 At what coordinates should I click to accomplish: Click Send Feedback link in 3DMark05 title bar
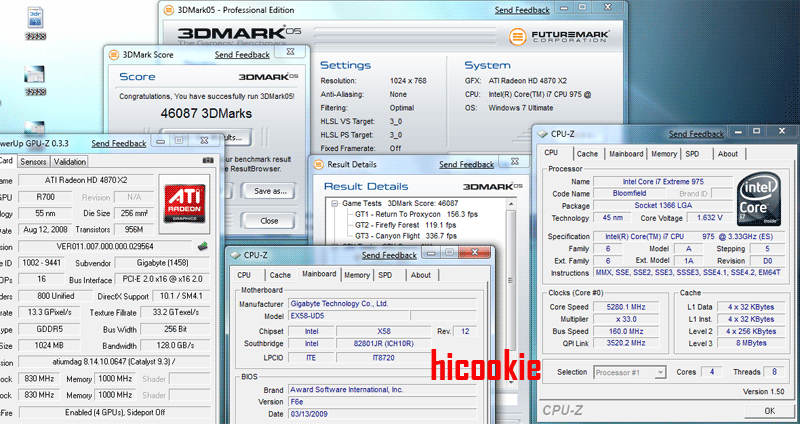522,10
